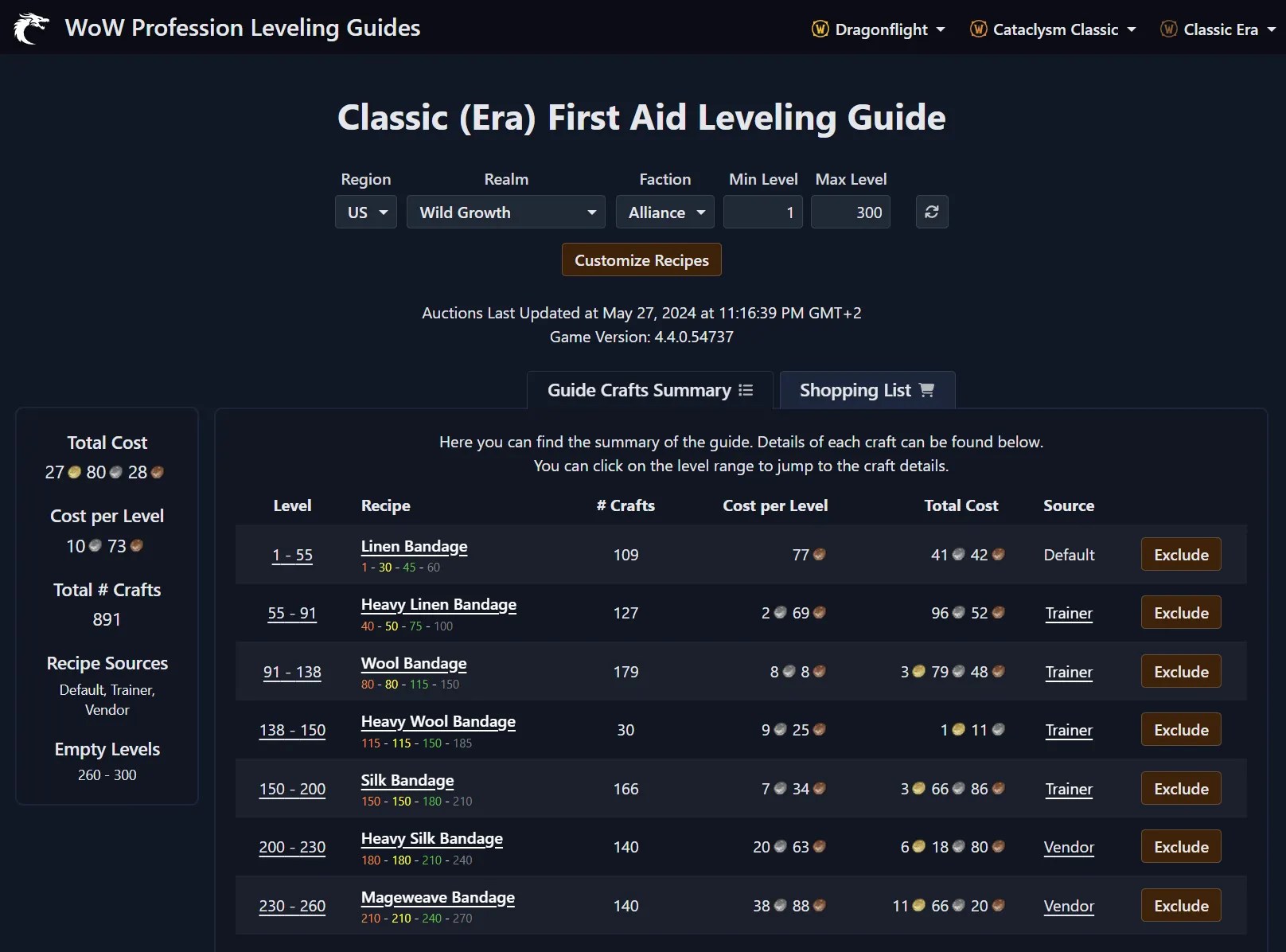Screen dimensions: 1286x952
Task: Open the Realm Wild Growth dropdown
Action: click(x=505, y=212)
